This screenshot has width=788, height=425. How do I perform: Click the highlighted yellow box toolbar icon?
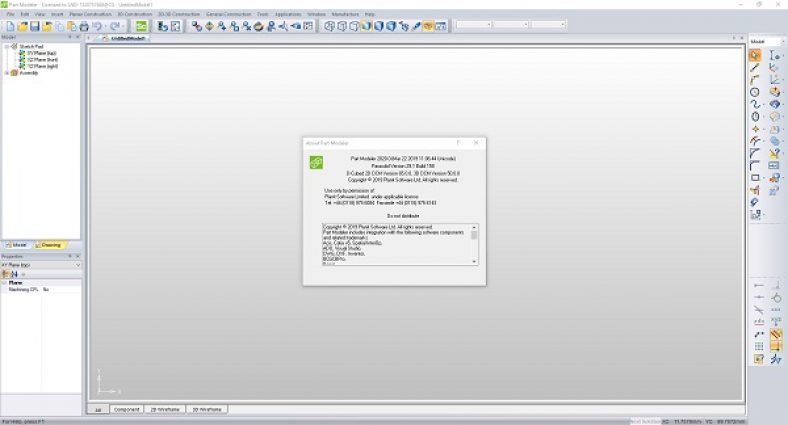click(428, 26)
